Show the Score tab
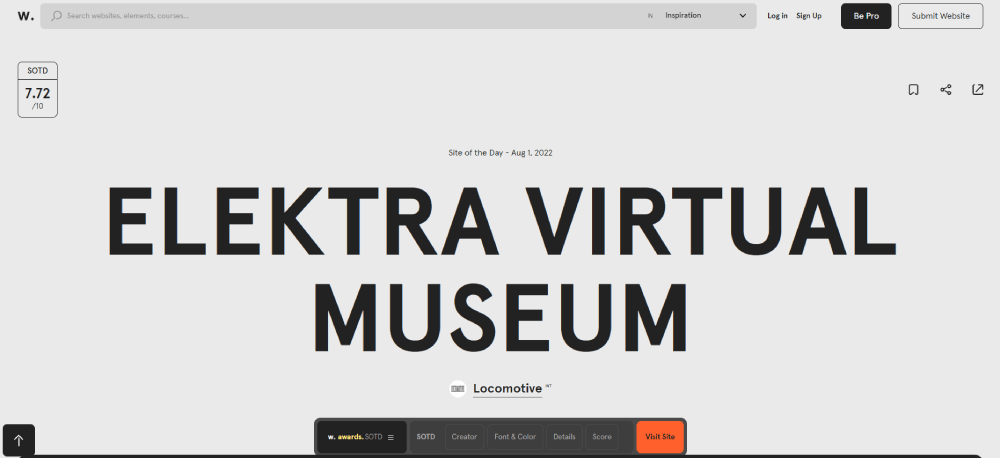1000x458 pixels. pos(602,437)
